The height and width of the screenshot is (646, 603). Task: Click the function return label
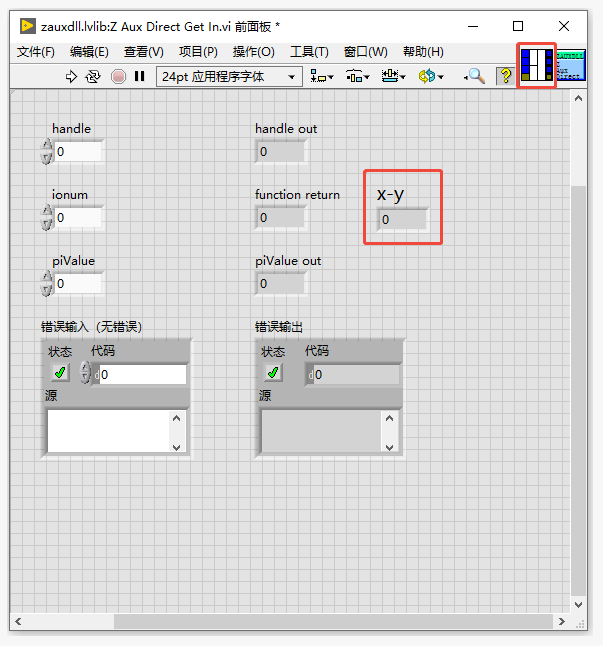[297, 194]
